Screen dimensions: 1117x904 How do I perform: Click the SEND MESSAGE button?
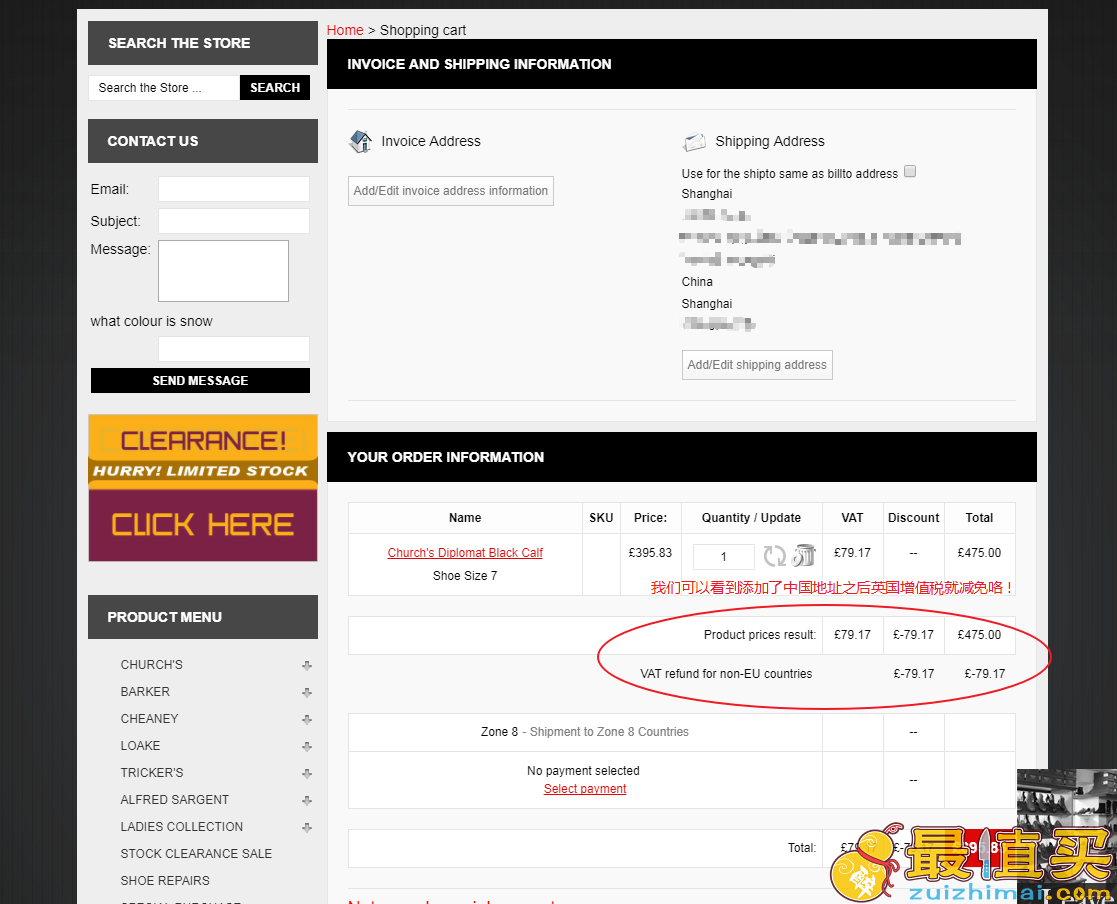[200, 380]
